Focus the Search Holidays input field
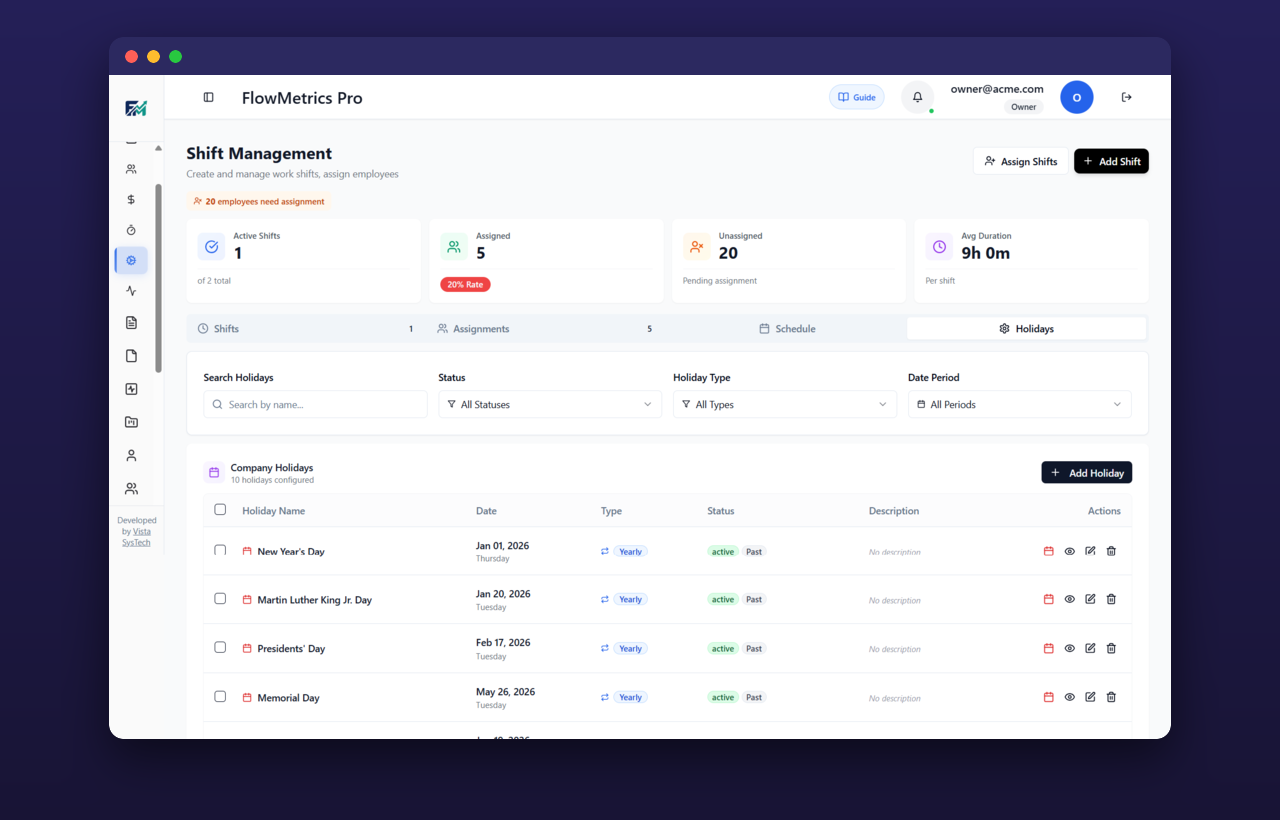Viewport: 1280px width, 820px height. tap(315, 404)
